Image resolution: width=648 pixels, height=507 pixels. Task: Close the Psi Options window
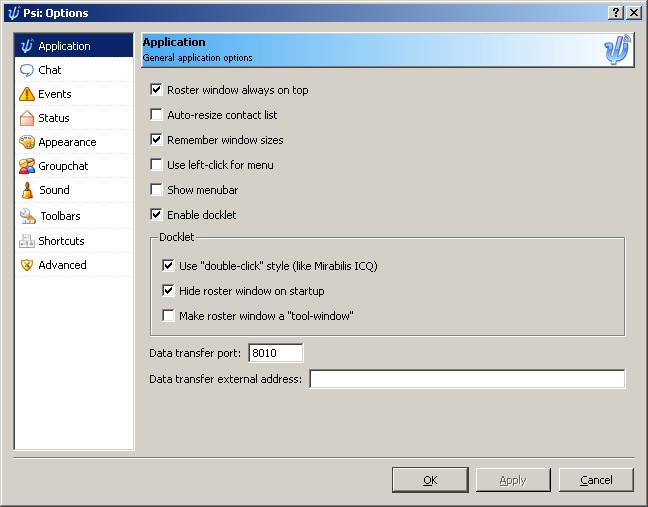coord(634,13)
